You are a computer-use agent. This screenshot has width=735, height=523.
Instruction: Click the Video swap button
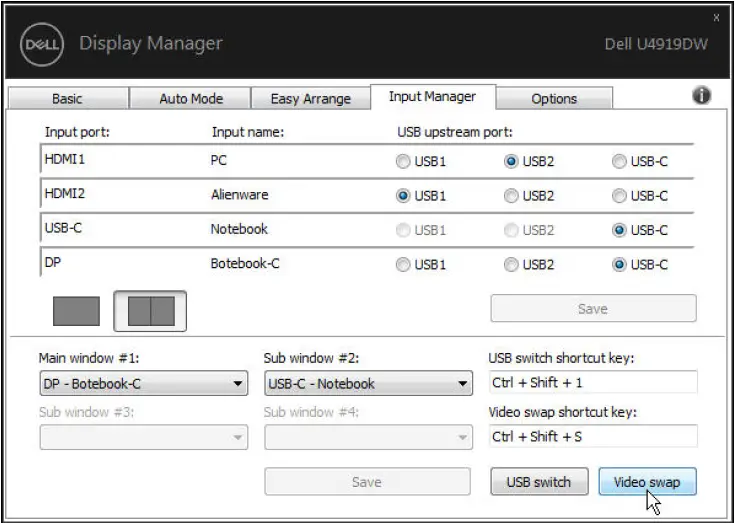pyautogui.click(x=647, y=481)
